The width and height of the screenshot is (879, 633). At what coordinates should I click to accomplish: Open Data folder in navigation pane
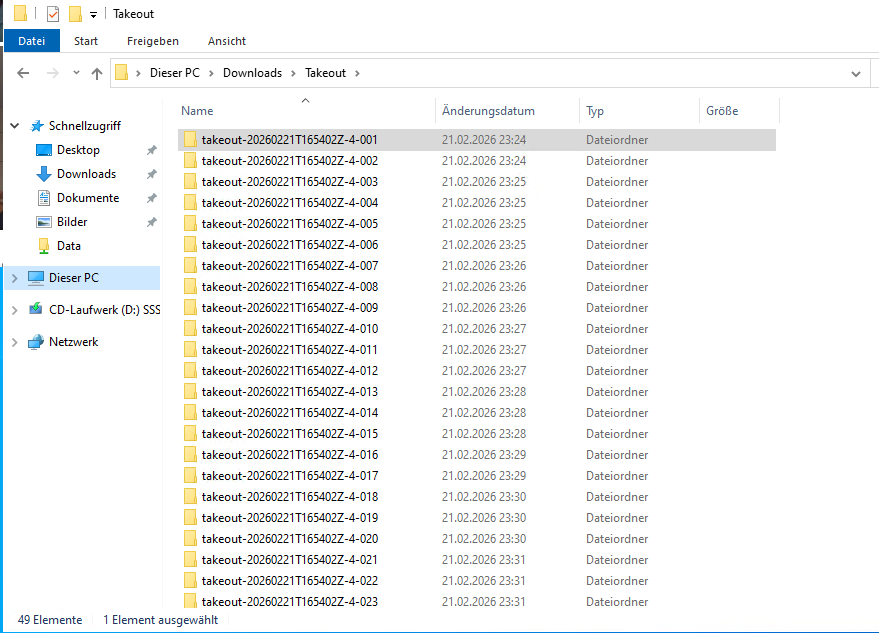68,246
